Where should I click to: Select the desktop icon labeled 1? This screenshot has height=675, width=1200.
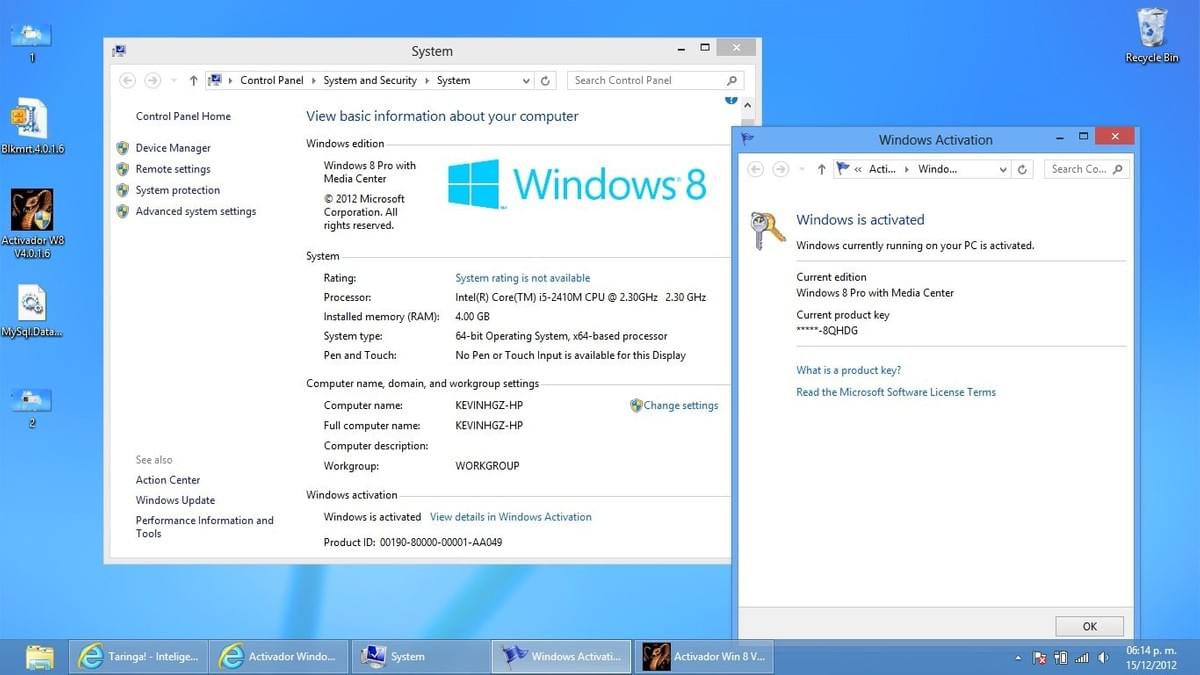tap(32, 42)
